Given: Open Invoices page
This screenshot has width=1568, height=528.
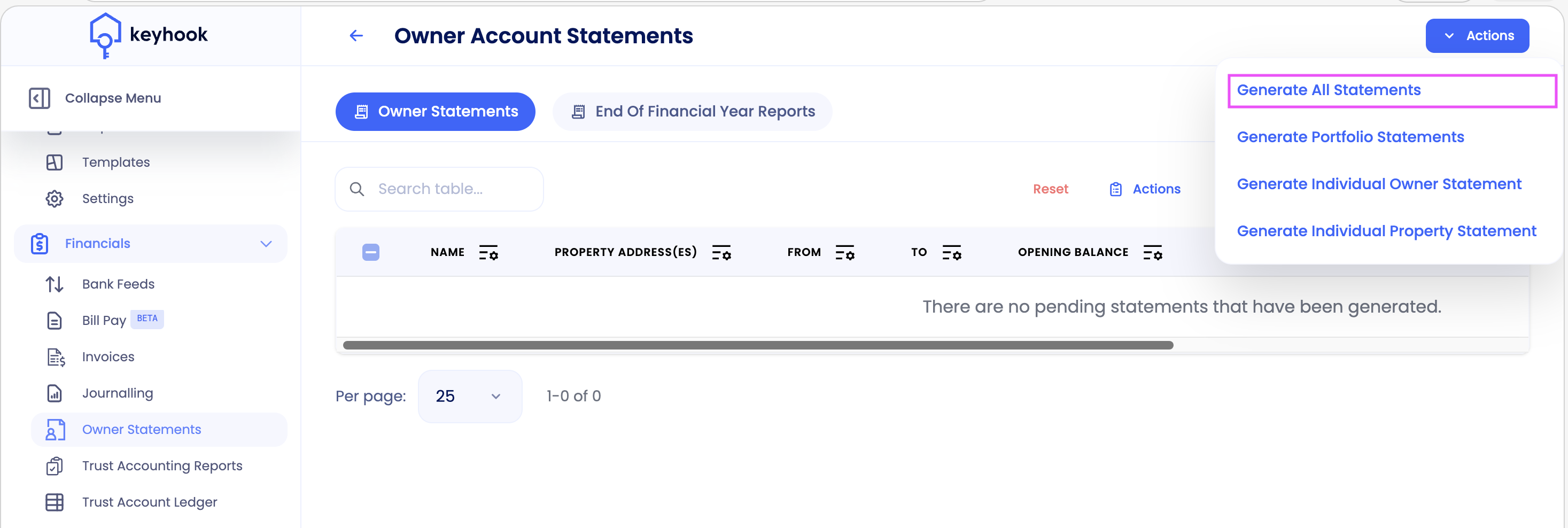Looking at the screenshot, I should [x=108, y=357].
